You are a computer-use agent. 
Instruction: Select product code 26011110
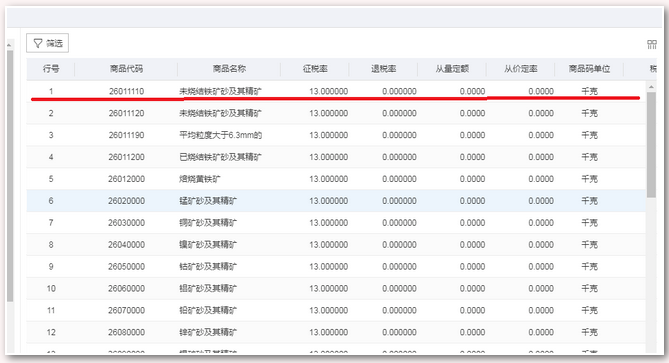126,91
